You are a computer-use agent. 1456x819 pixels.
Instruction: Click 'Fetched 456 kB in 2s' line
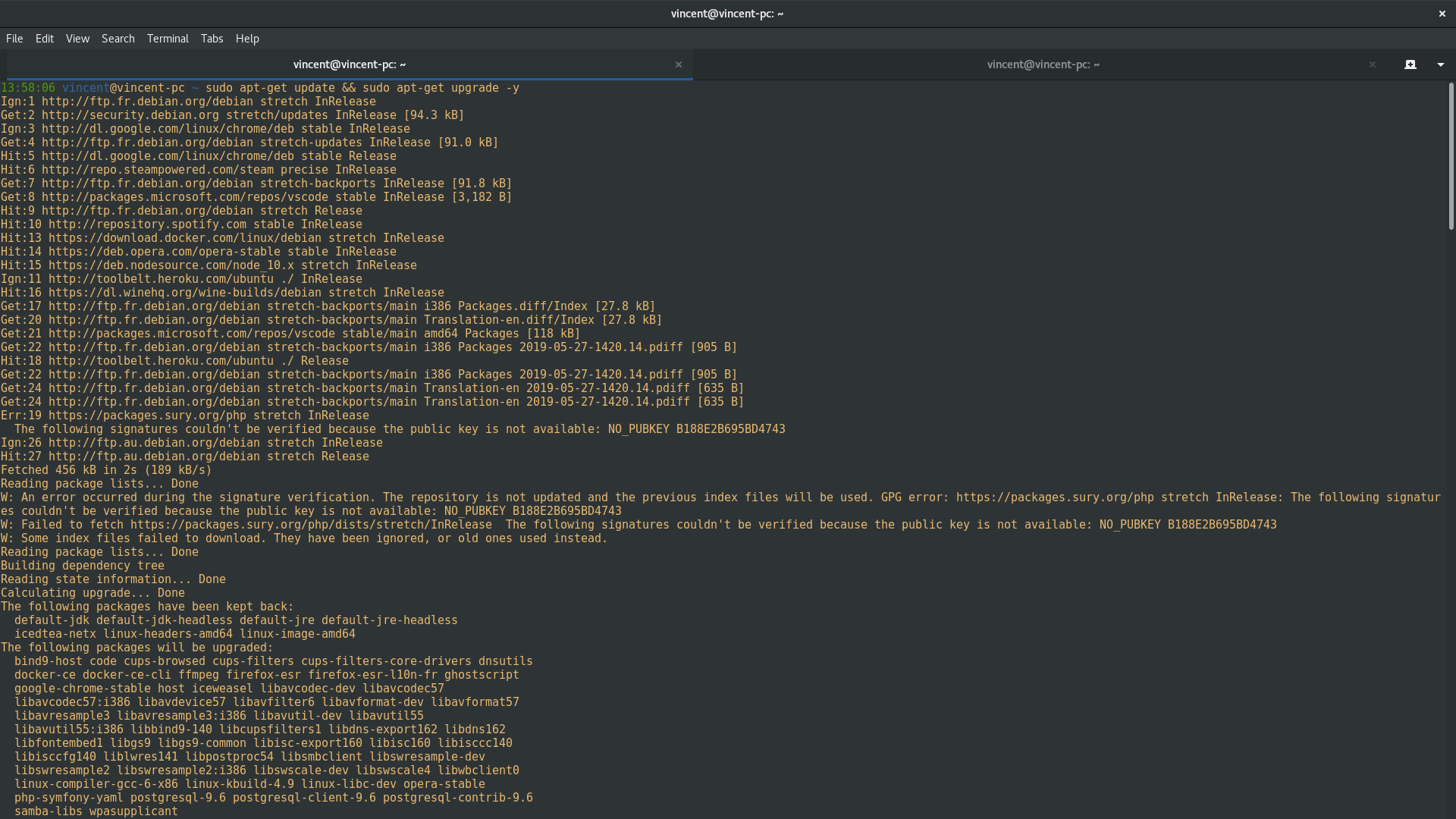pos(107,470)
